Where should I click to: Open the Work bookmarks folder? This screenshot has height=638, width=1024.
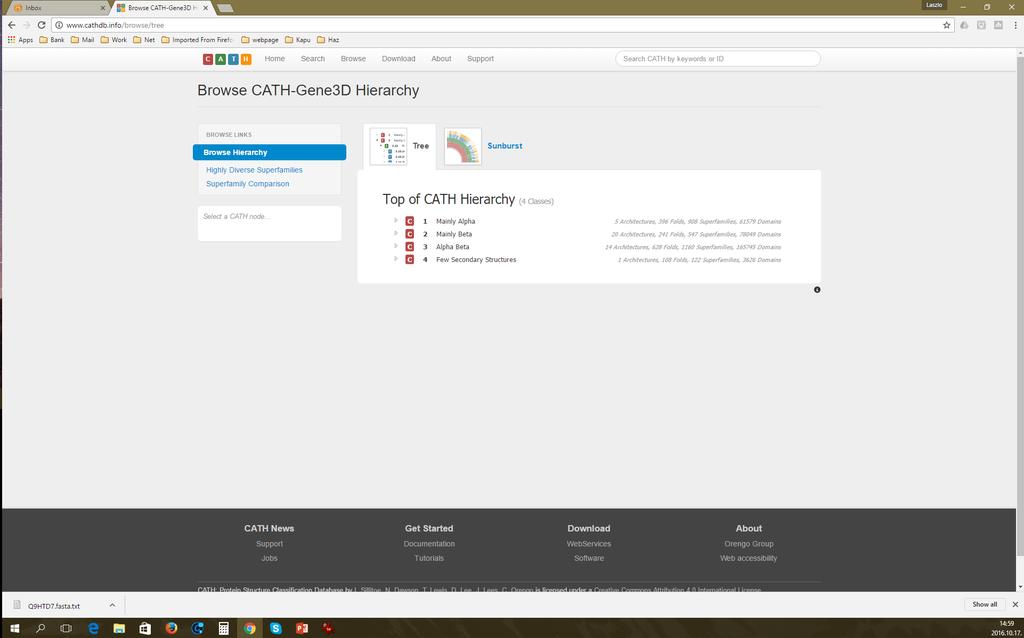coord(114,40)
